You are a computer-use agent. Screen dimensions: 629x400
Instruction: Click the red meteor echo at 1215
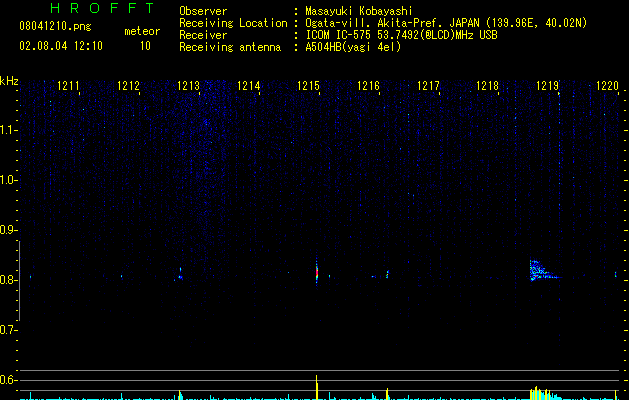pos(317,272)
